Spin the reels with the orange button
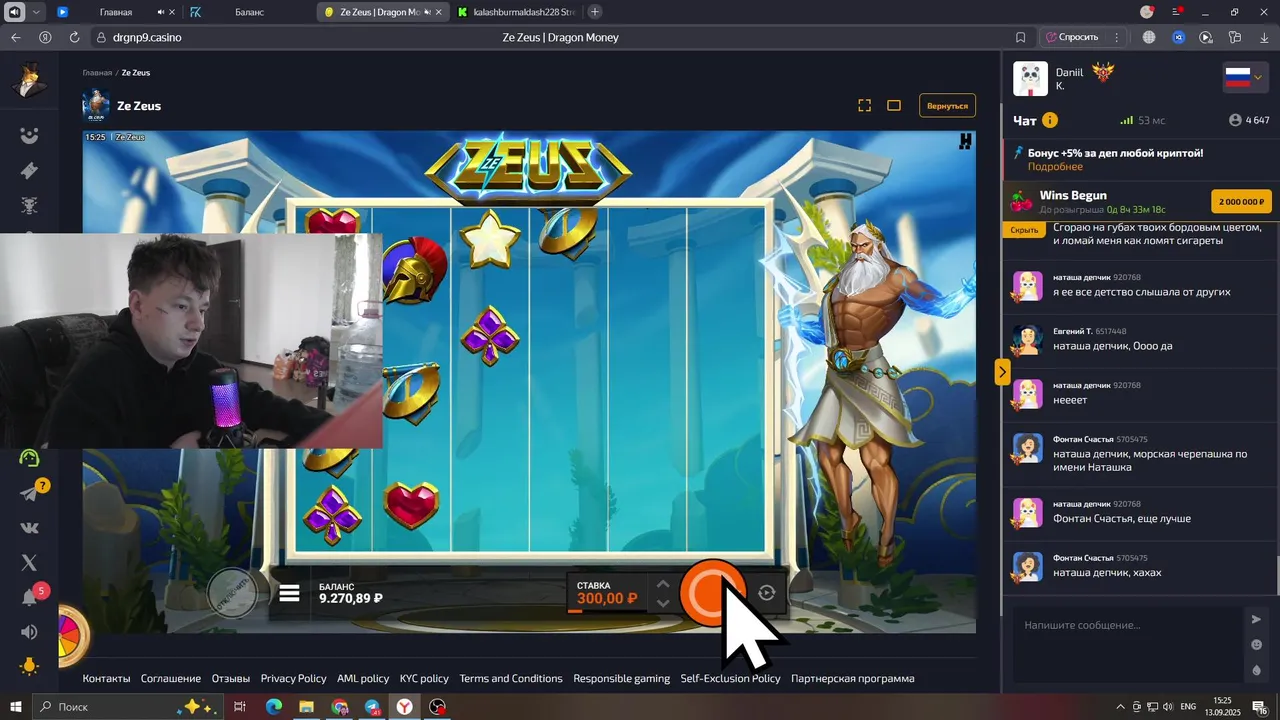The image size is (1280, 720). pyautogui.click(x=713, y=593)
